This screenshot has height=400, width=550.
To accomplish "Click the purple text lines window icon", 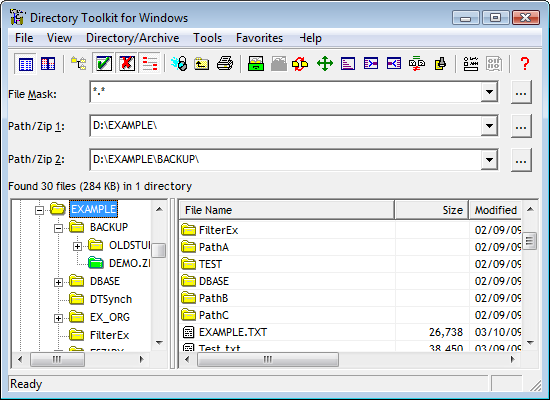I will pos(348,64).
